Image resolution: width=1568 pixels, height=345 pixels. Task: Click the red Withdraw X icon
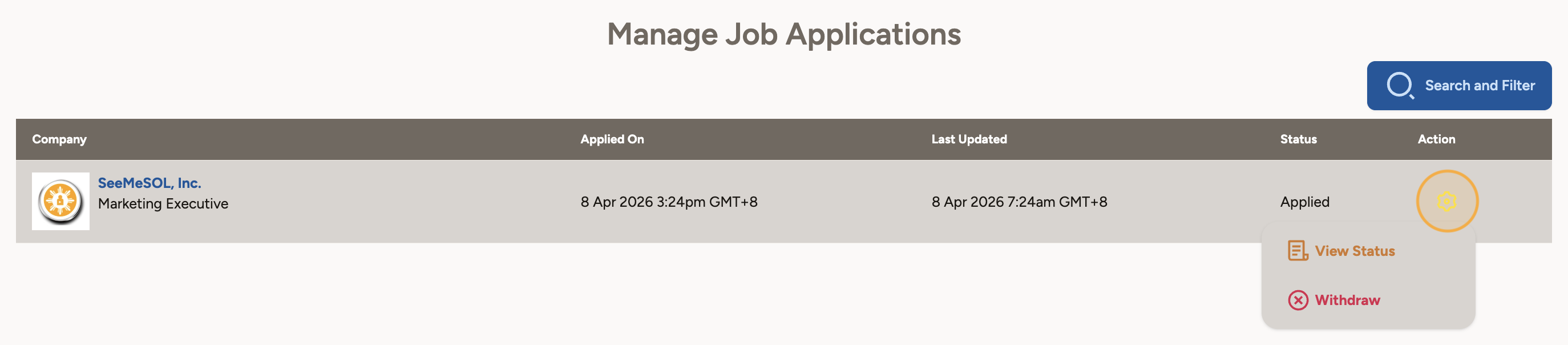(1297, 300)
